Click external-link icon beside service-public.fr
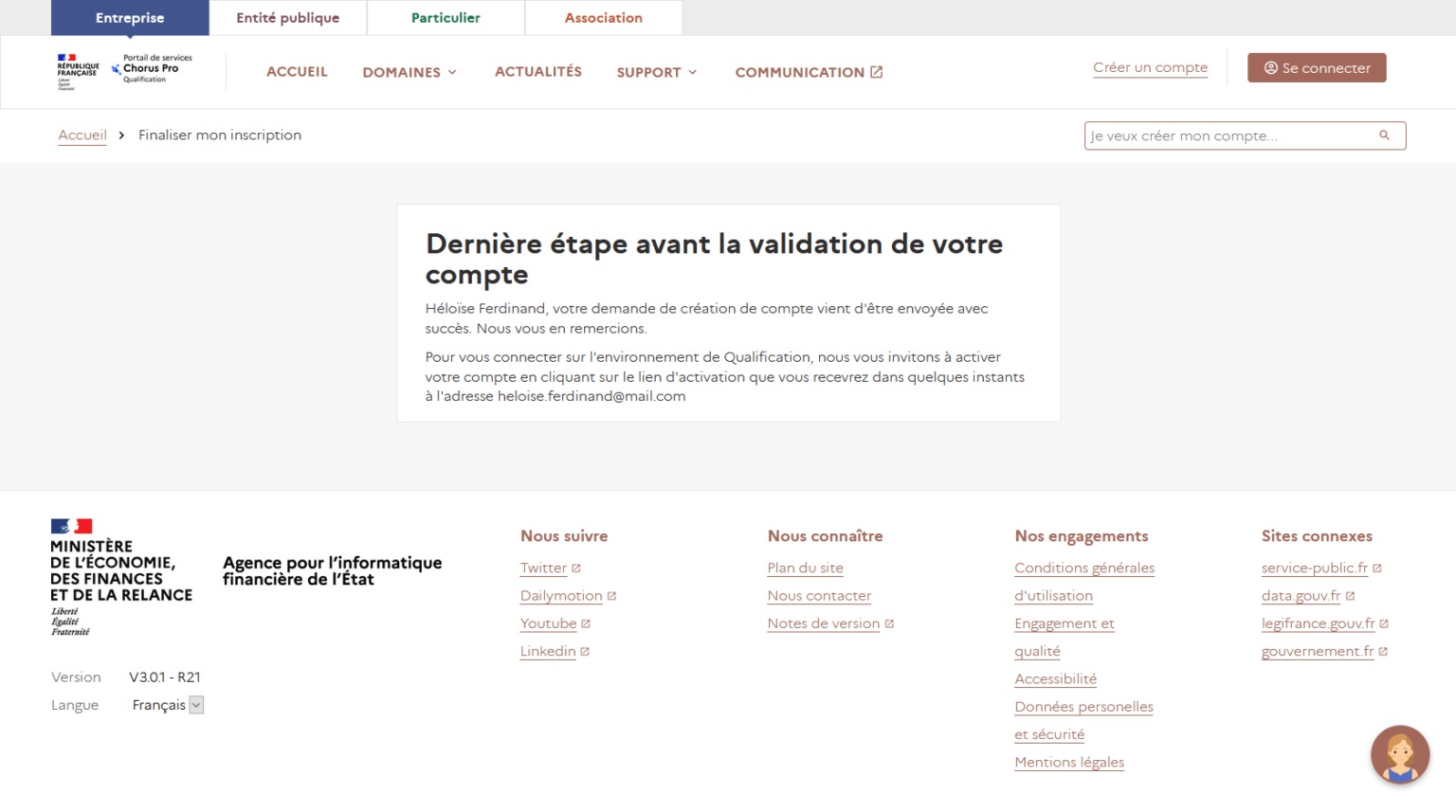The height and width of the screenshot is (812, 1456). [1377, 568]
